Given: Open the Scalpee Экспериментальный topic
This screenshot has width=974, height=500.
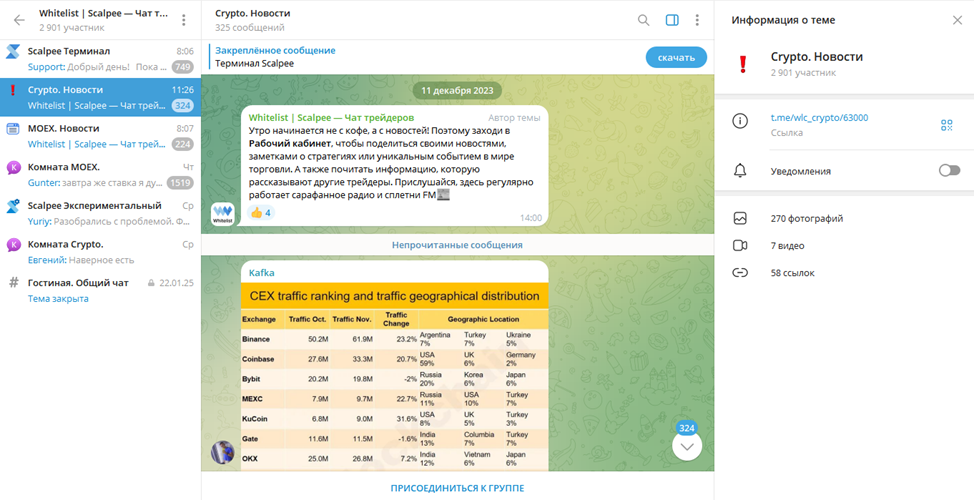Looking at the screenshot, I should tap(101, 213).
